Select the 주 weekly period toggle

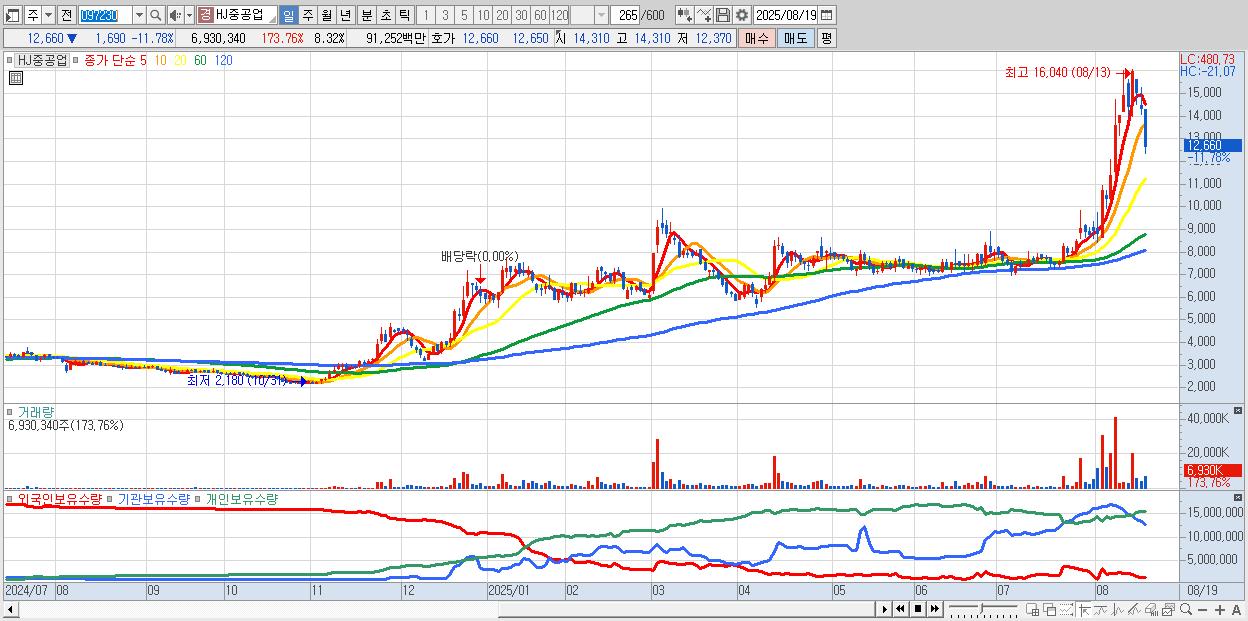click(307, 15)
